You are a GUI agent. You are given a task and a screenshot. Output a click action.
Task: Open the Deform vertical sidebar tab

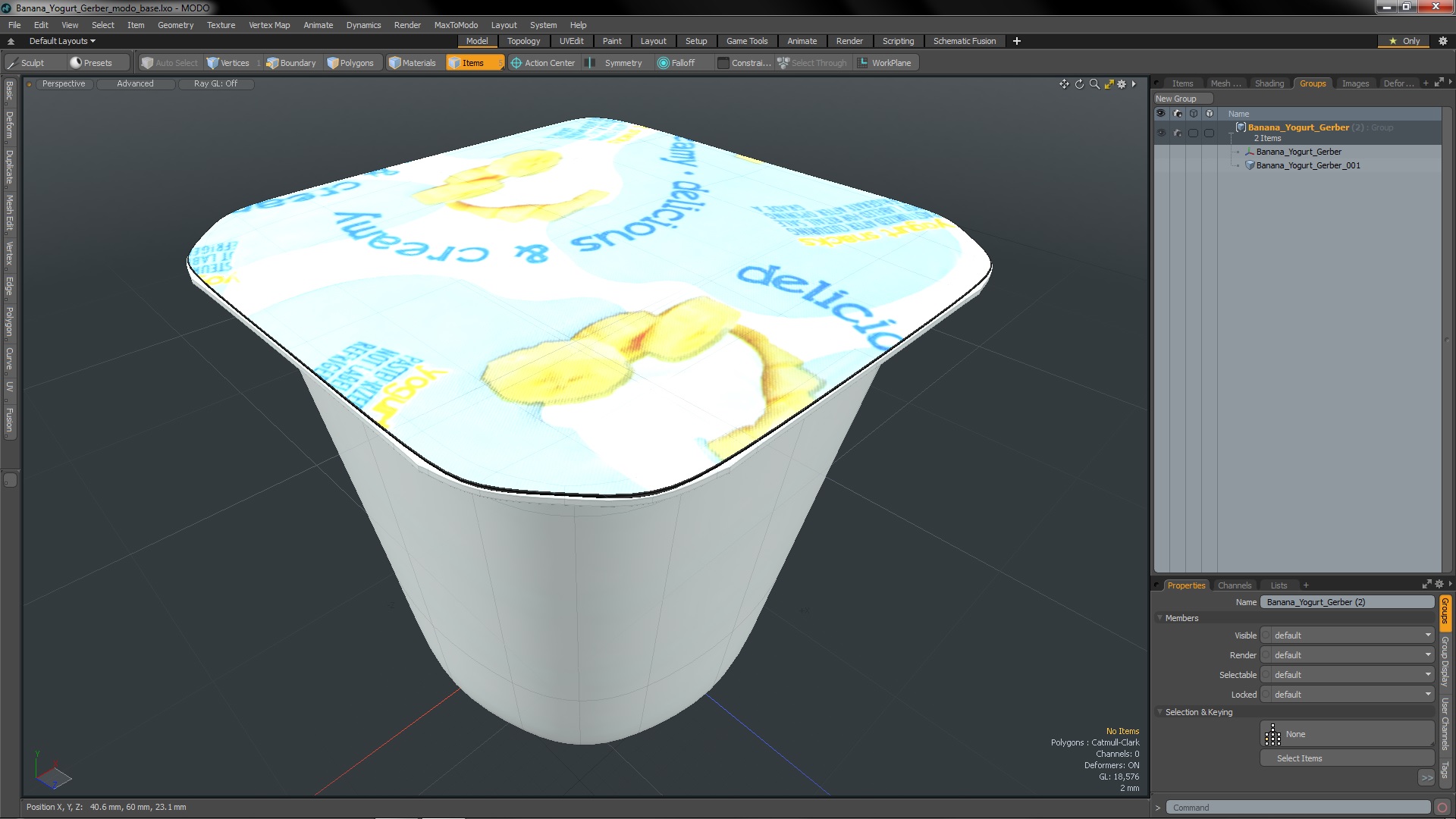point(9,125)
